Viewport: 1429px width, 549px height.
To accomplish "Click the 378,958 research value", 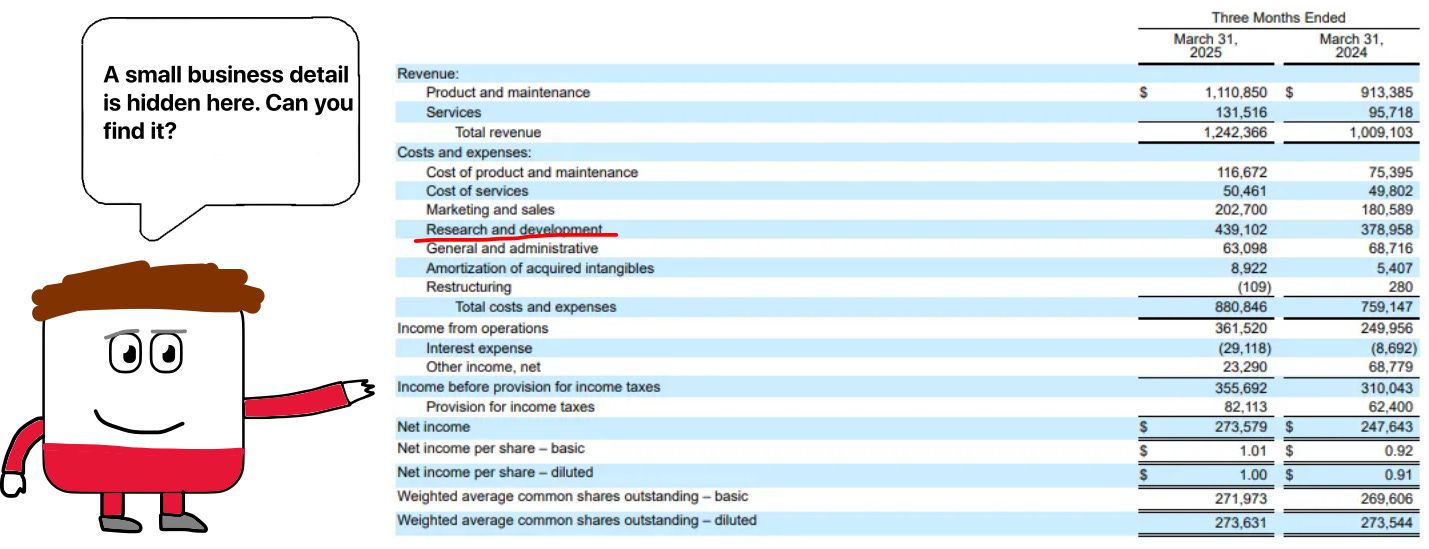I will click(1386, 229).
